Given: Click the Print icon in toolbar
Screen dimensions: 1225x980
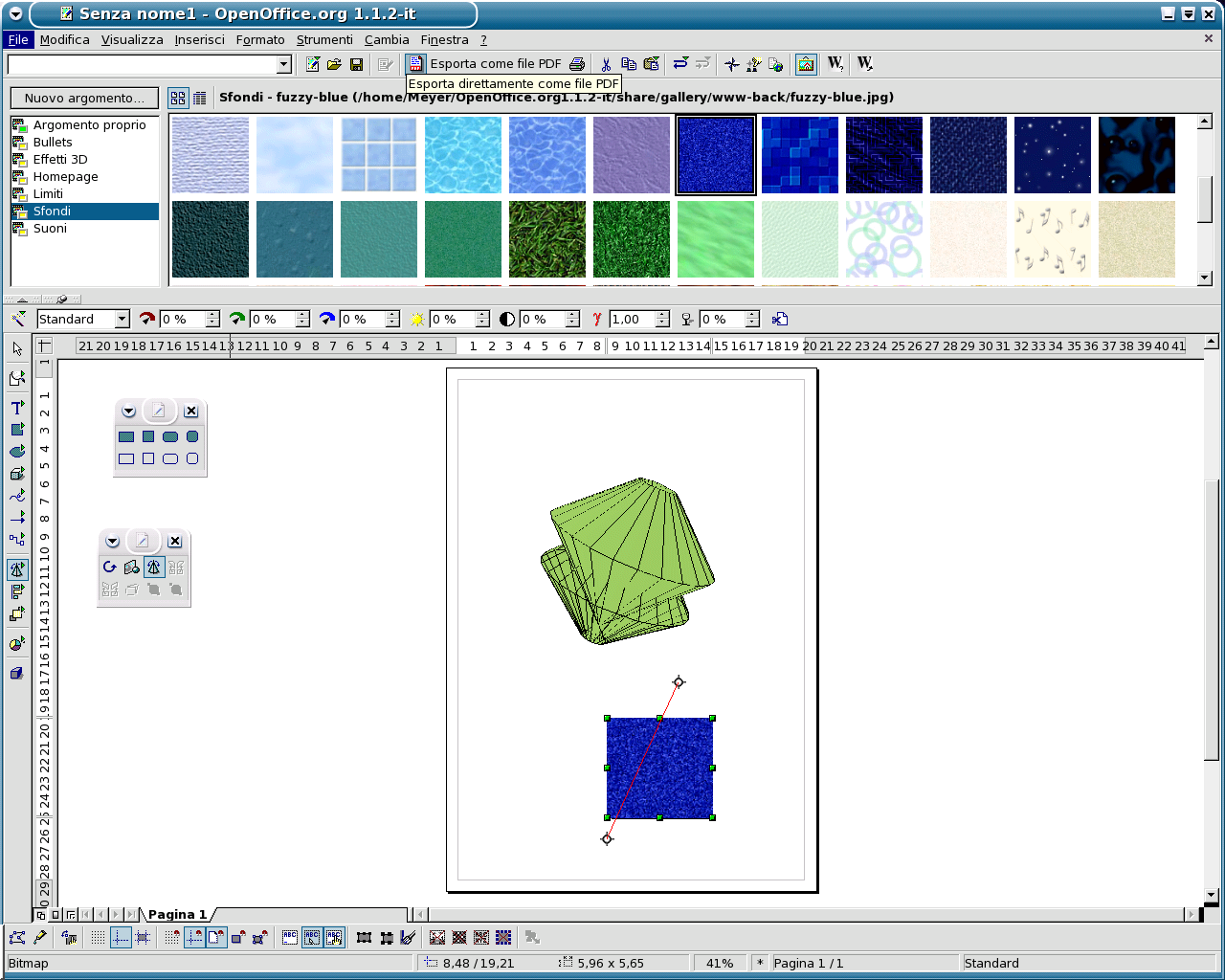Looking at the screenshot, I should pos(577,64).
